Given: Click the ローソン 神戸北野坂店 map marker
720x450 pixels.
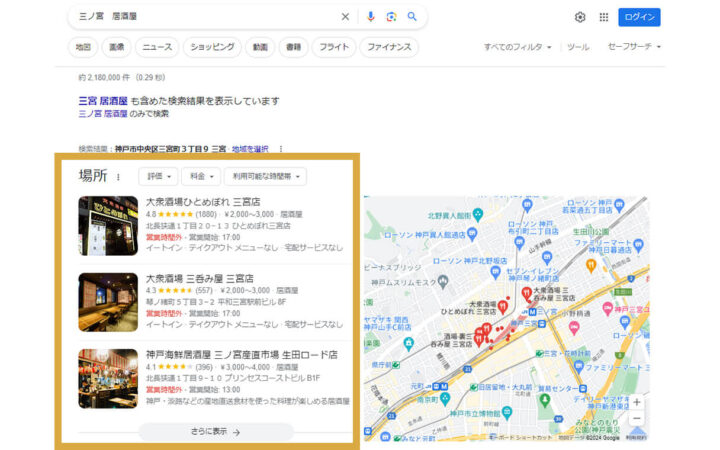Looking at the screenshot, I should pos(495,272).
